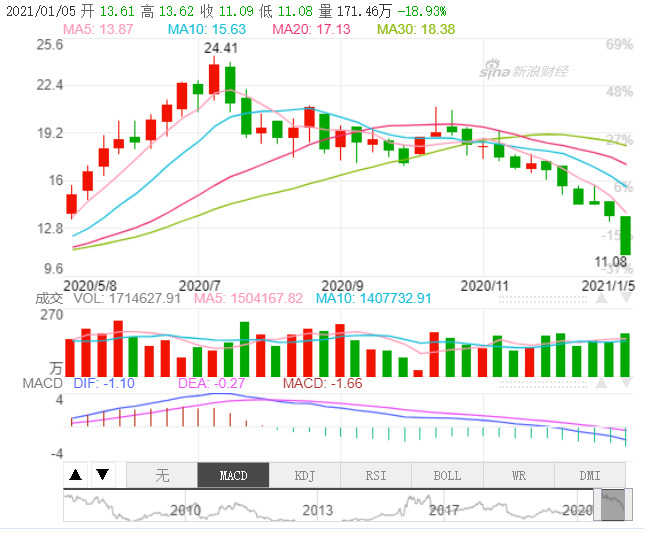
Task: Click the 12.8 price axis label
Action: (50, 228)
